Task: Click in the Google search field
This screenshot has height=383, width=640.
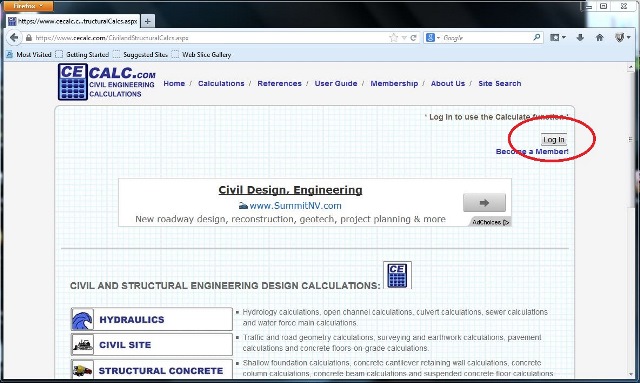Action: pyautogui.click(x=486, y=38)
